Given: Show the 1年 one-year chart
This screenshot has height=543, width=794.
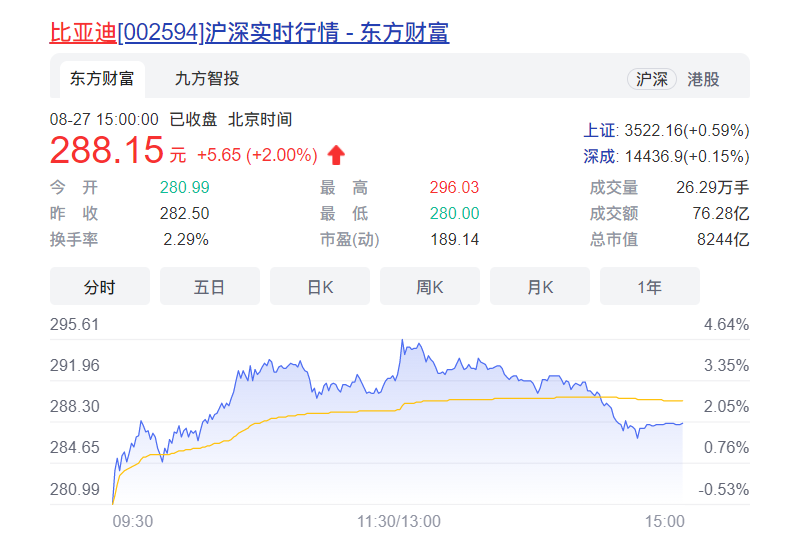Looking at the screenshot, I should point(650,287).
